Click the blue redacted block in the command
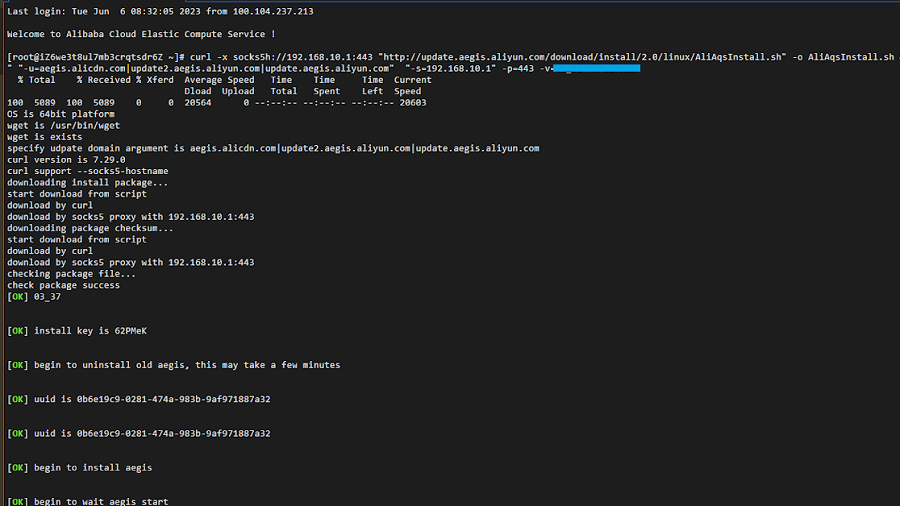 (x=596, y=68)
